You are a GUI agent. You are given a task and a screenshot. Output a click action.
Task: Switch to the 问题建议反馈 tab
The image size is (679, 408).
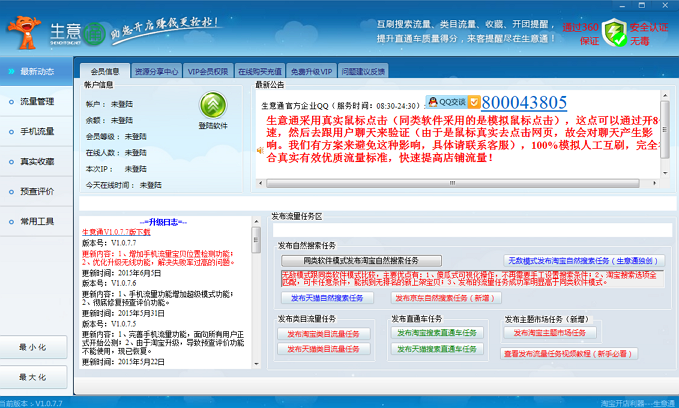(x=363, y=71)
